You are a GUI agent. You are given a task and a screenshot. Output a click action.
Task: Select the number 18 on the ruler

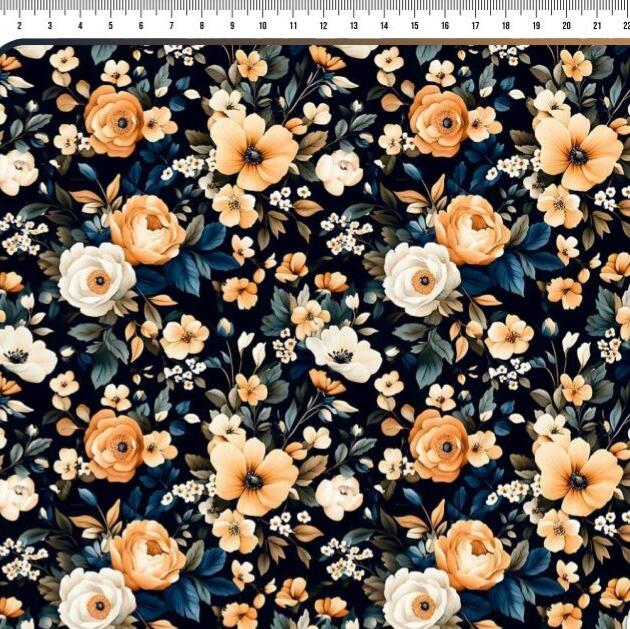pos(506,26)
